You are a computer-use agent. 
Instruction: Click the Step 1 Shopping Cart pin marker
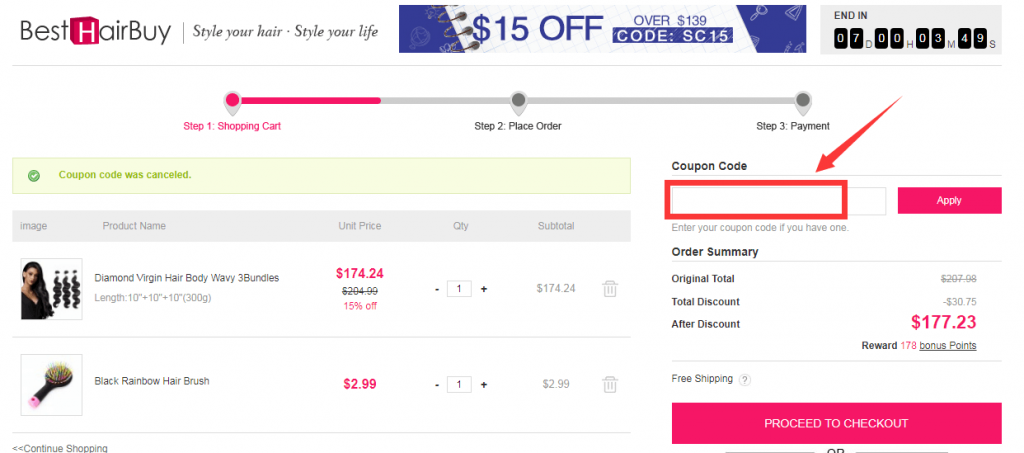click(x=232, y=102)
